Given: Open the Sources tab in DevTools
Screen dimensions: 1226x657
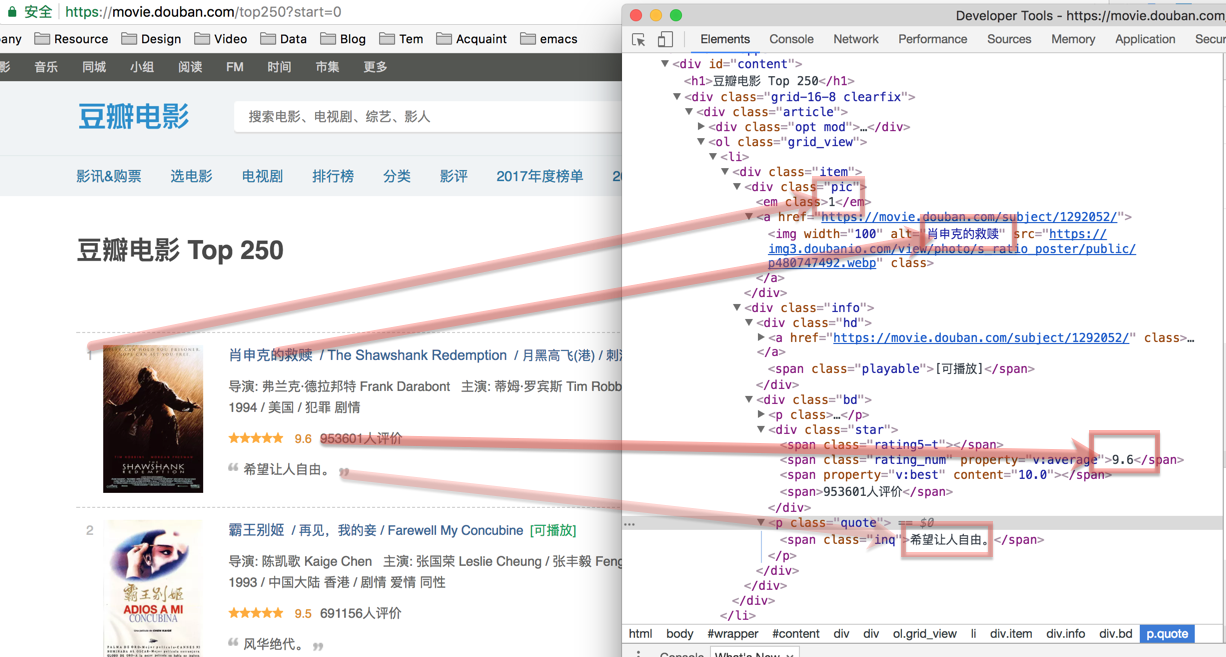Looking at the screenshot, I should click(1009, 40).
